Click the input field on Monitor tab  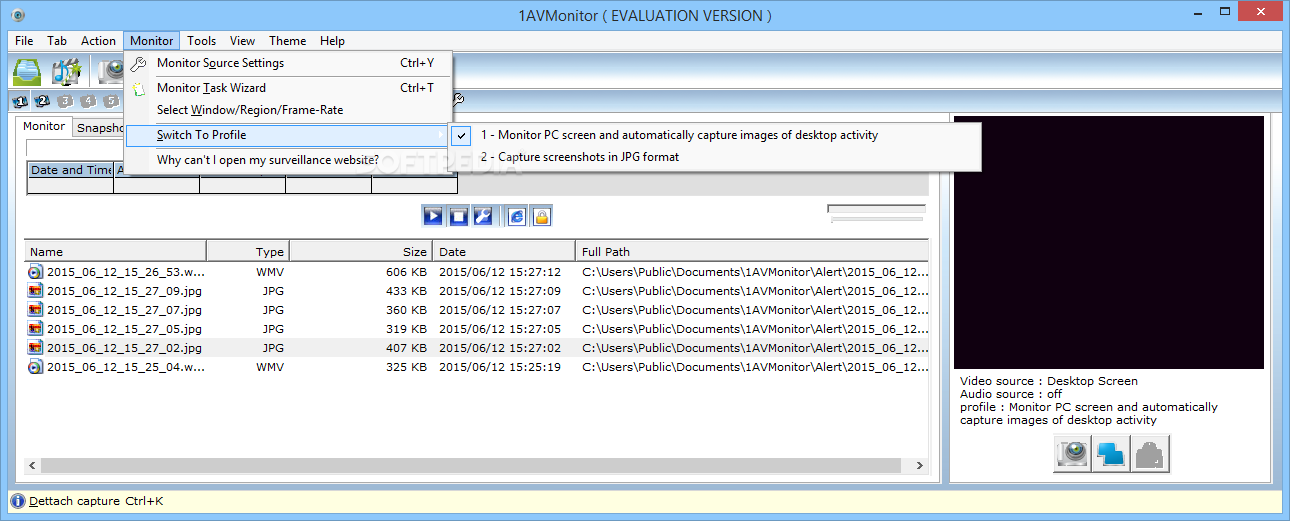pyautogui.click(x=76, y=148)
